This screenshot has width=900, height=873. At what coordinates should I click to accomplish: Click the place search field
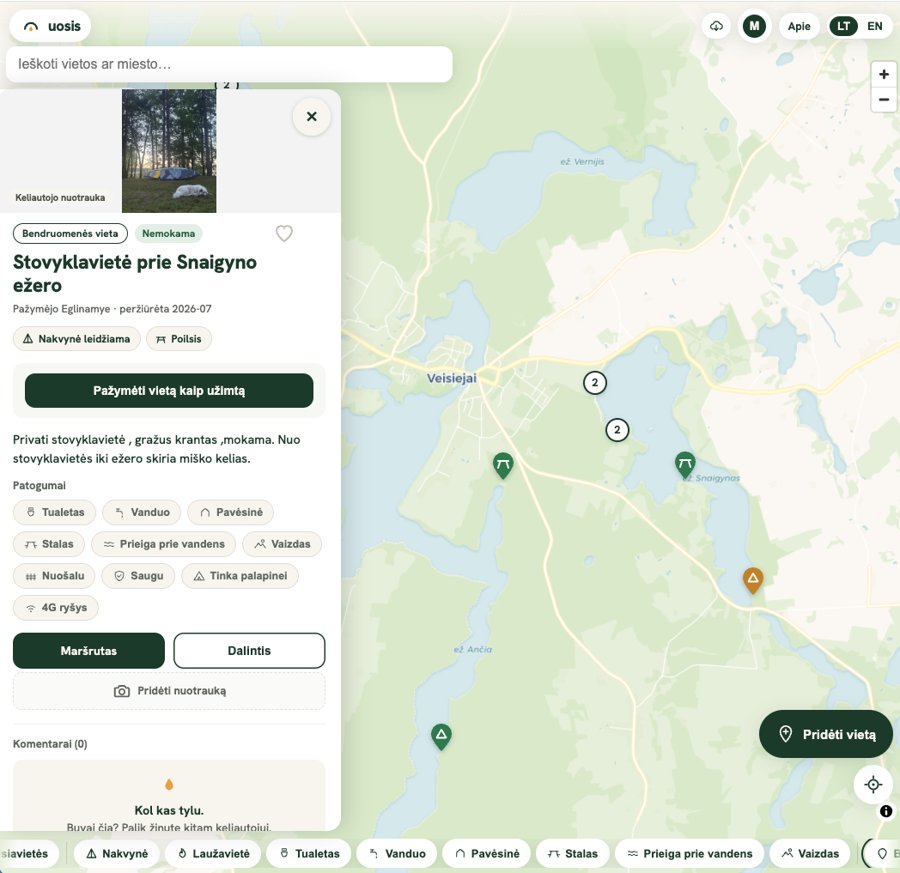tap(229, 64)
